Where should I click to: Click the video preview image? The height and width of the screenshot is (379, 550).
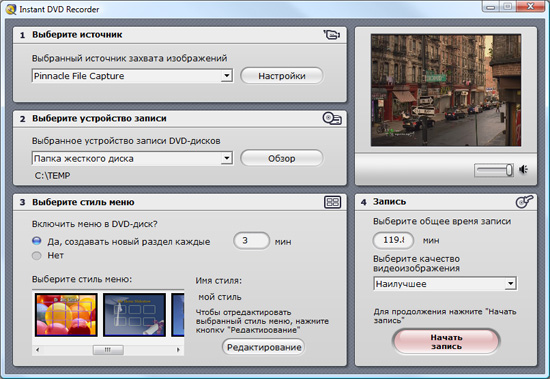tap(446, 90)
